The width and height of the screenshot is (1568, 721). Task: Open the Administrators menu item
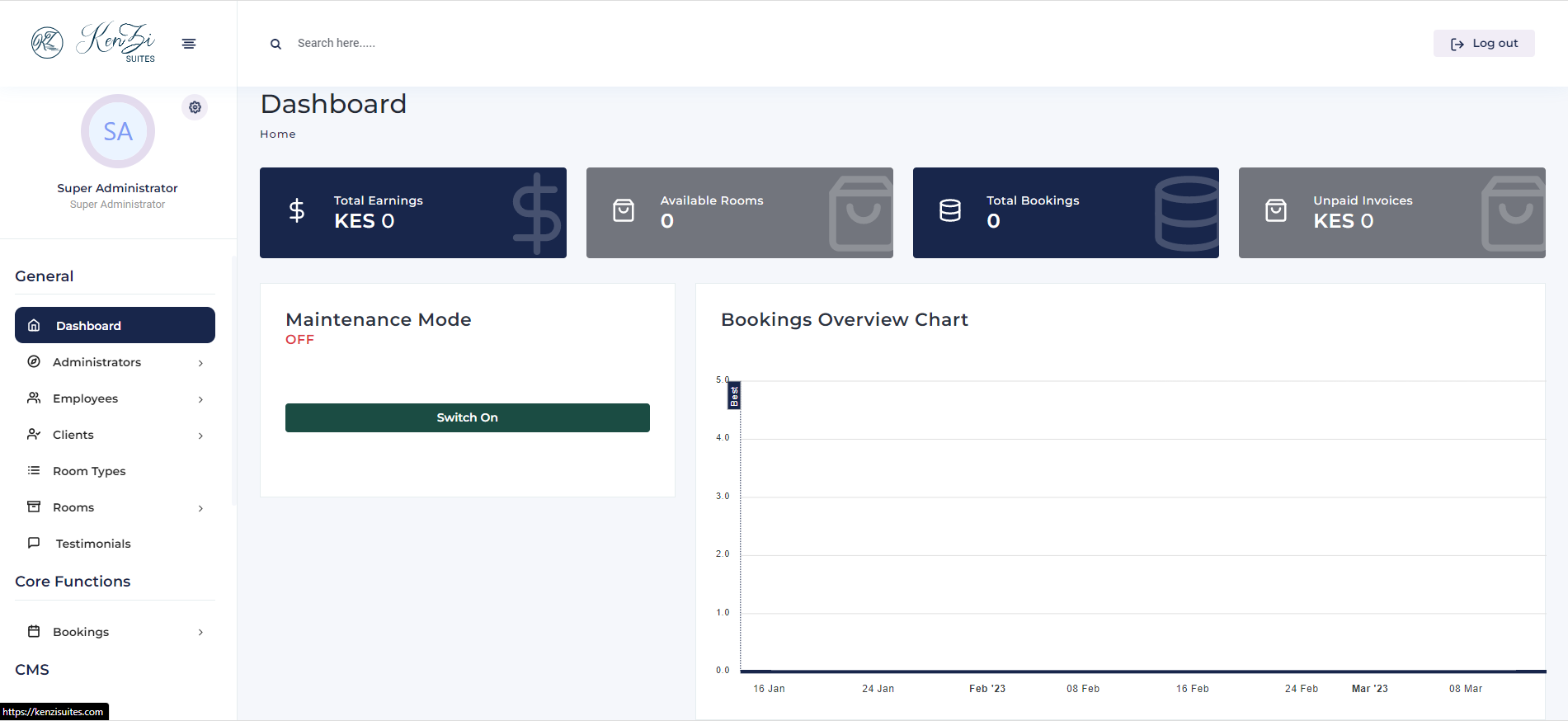pos(115,361)
